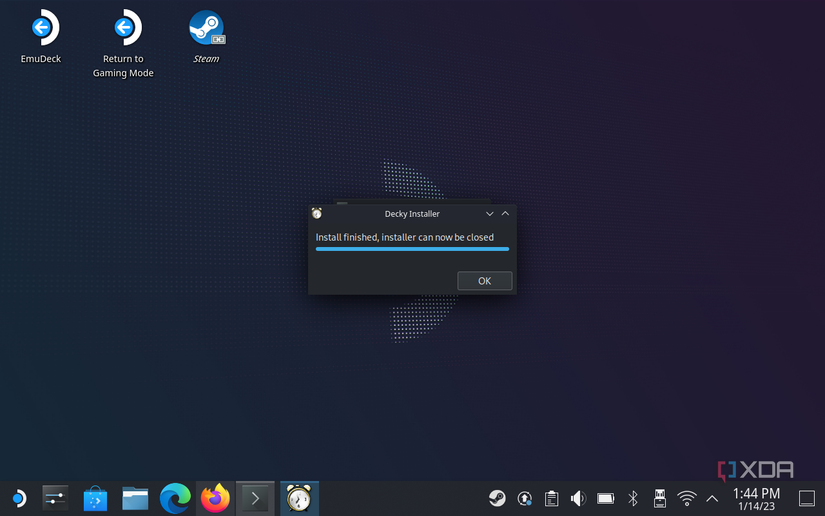Launch Discover software store from taskbar
The height and width of the screenshot is (516, 825).
[x=95, y=498]
